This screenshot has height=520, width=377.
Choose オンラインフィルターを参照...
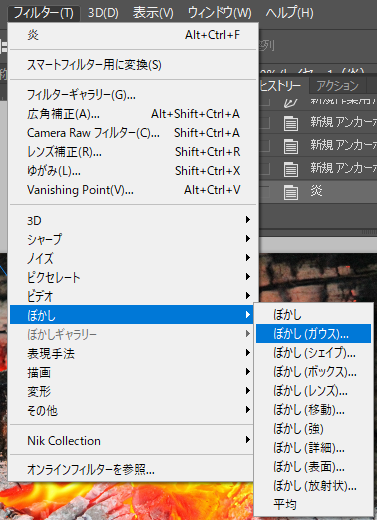tap(133, 470)
